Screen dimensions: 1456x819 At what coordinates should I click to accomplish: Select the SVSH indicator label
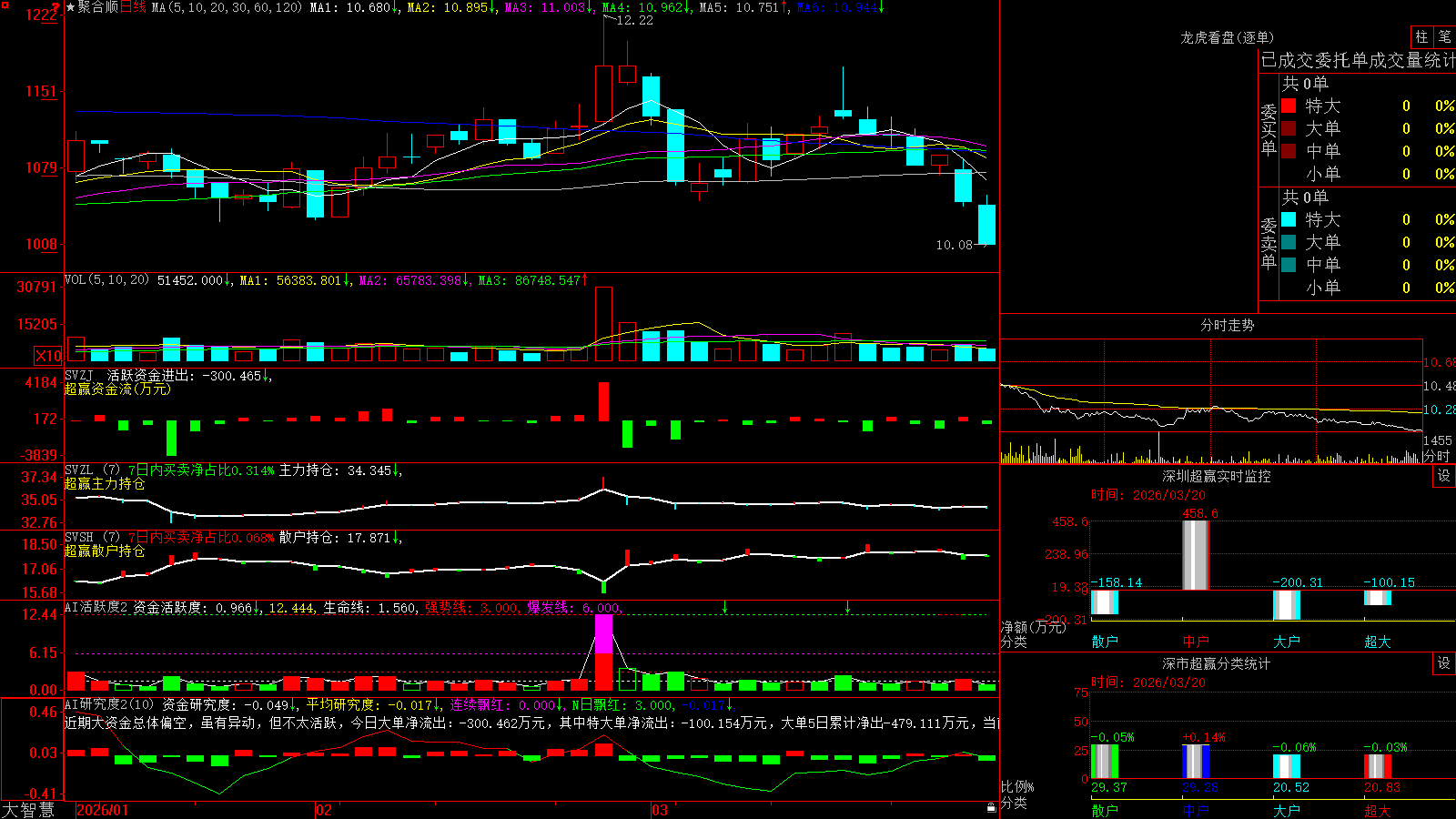click(79, 538)
